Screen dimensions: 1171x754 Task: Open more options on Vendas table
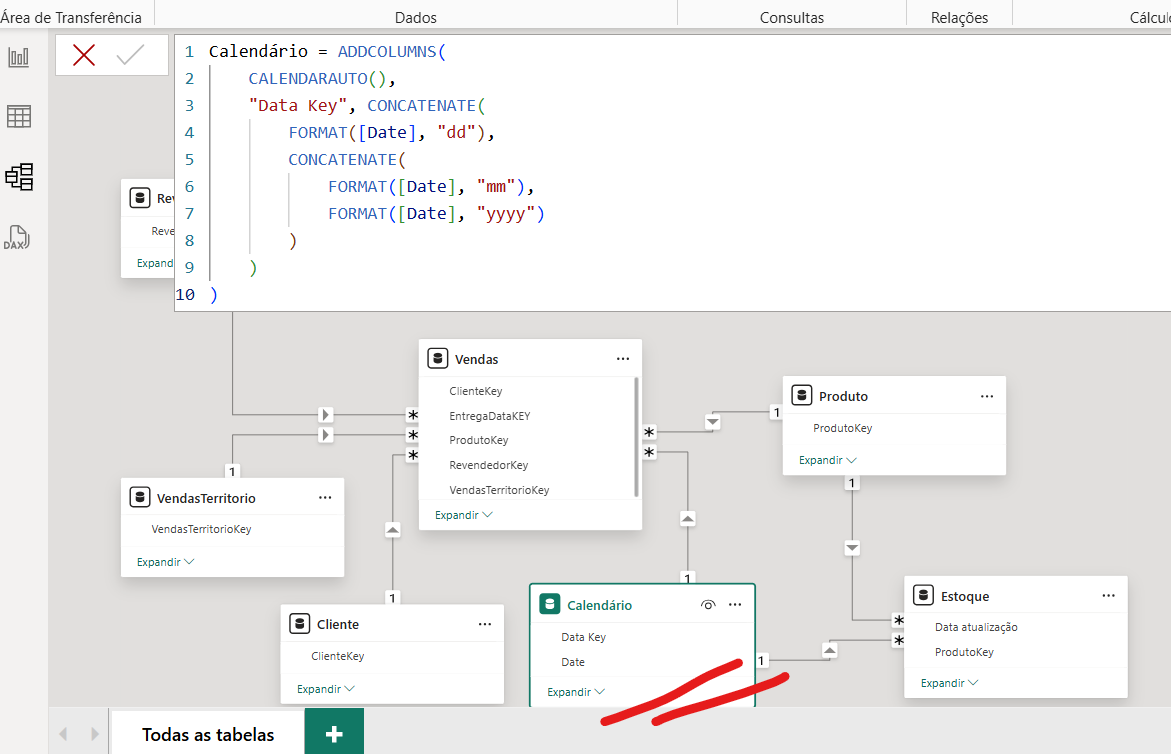click(623, 359)
